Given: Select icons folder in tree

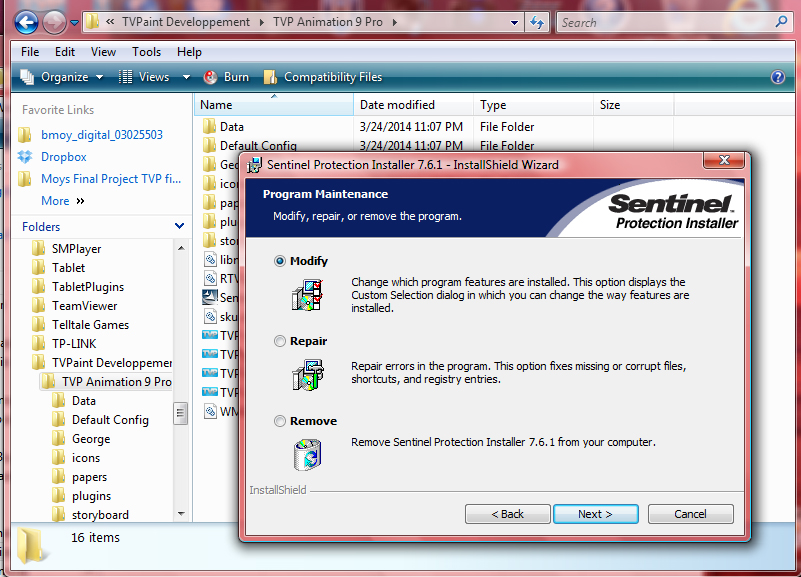Looking at the screenshot, I should pyautogui.click(x=86, y=458).
